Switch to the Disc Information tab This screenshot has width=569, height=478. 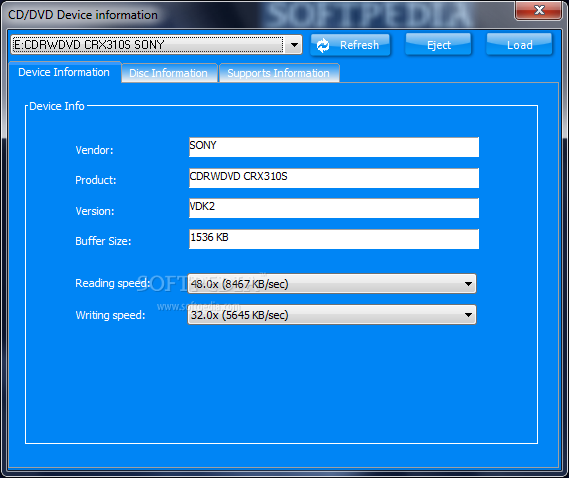[169, 73]
